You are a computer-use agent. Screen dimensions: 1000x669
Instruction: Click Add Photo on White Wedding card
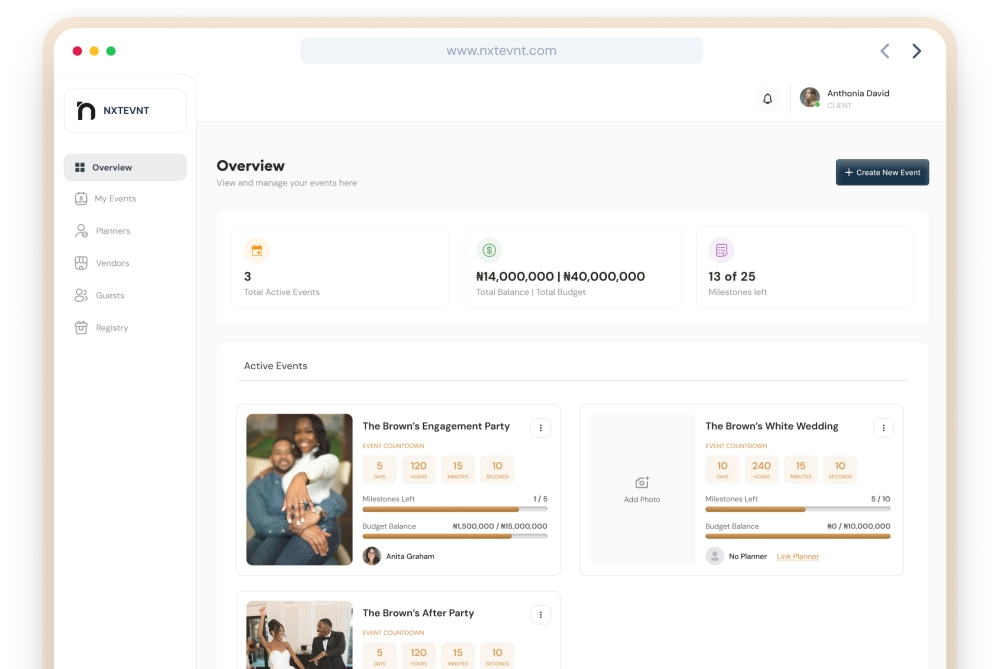642,489
